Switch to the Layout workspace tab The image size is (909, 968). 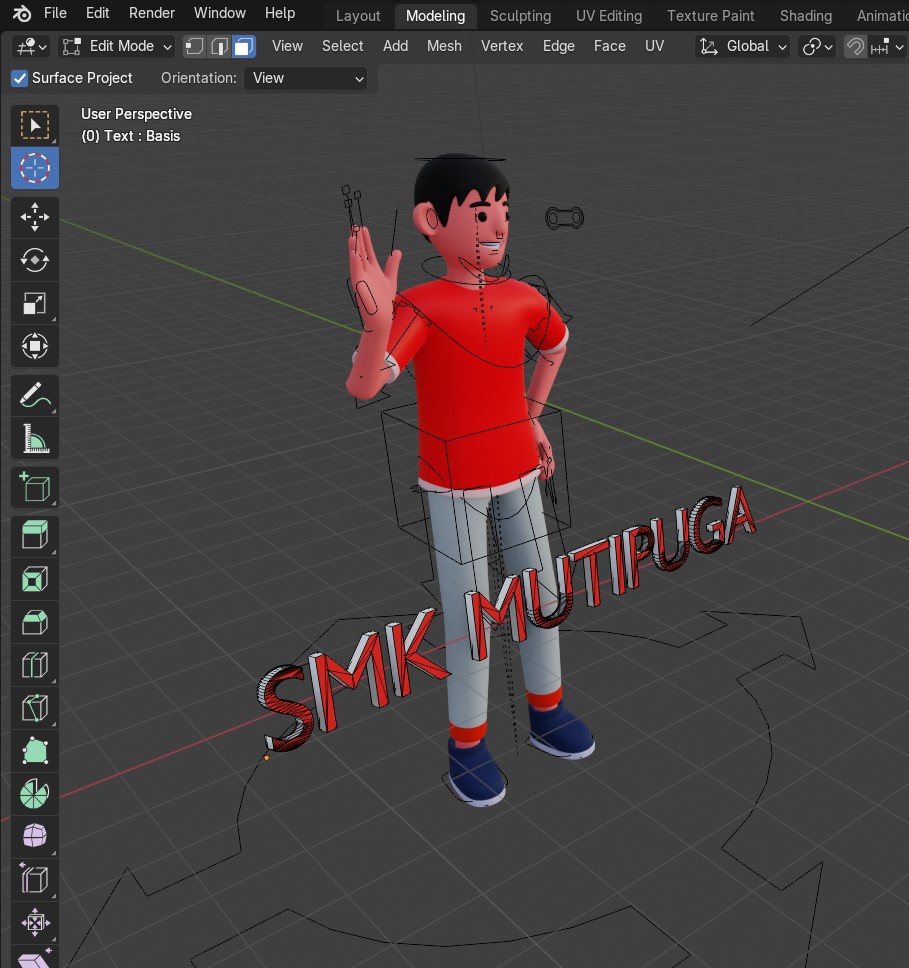(x=358, y=16)
